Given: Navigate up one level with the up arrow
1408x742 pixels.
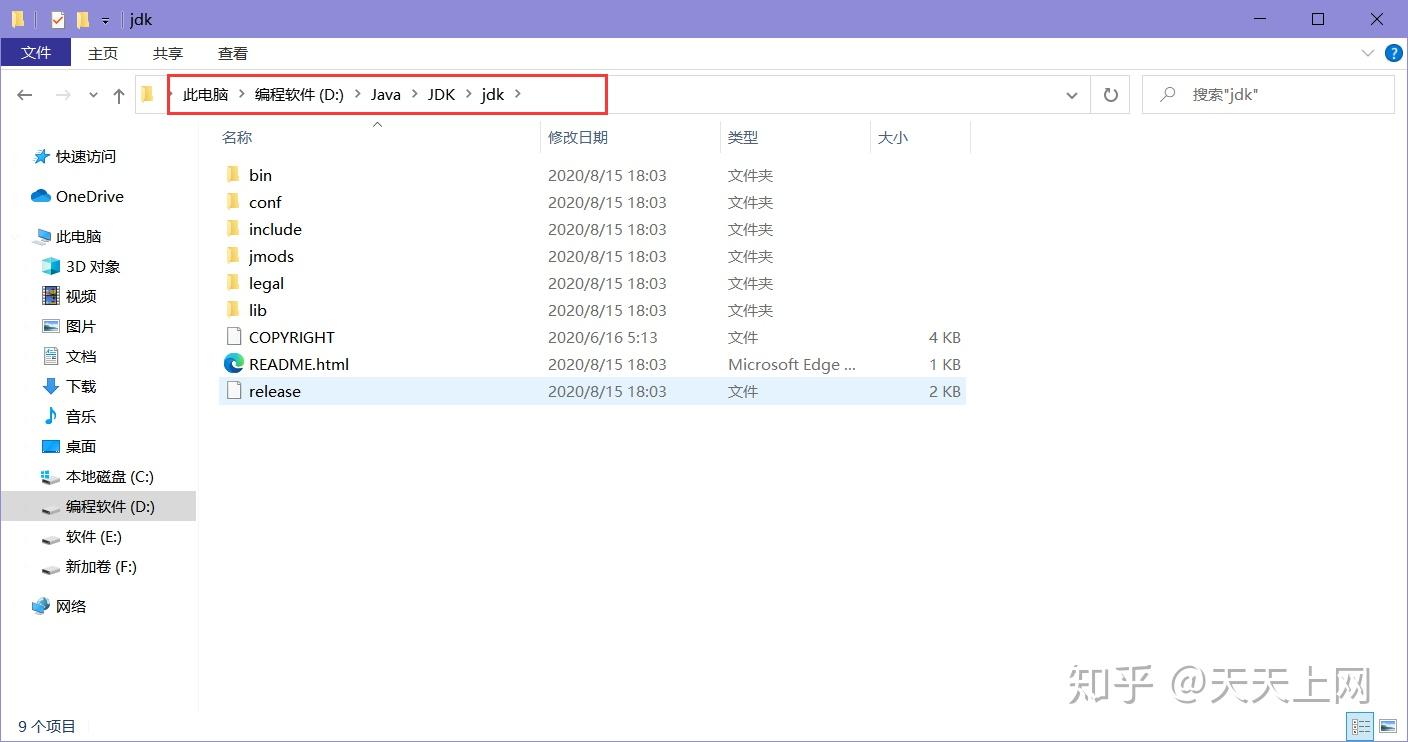Looking at the screenshot, I should pyautogui.click(x=118, y=94).
